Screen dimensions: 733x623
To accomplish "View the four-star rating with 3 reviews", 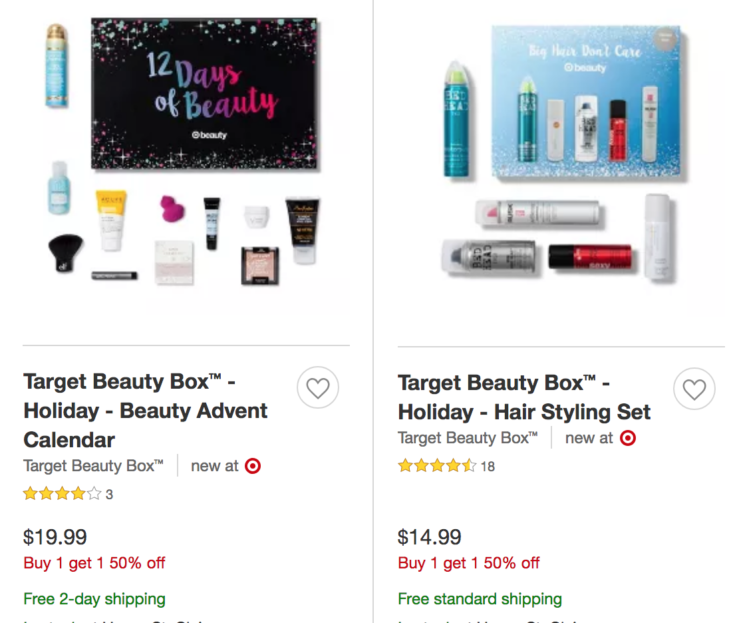I will coord(68,494).
